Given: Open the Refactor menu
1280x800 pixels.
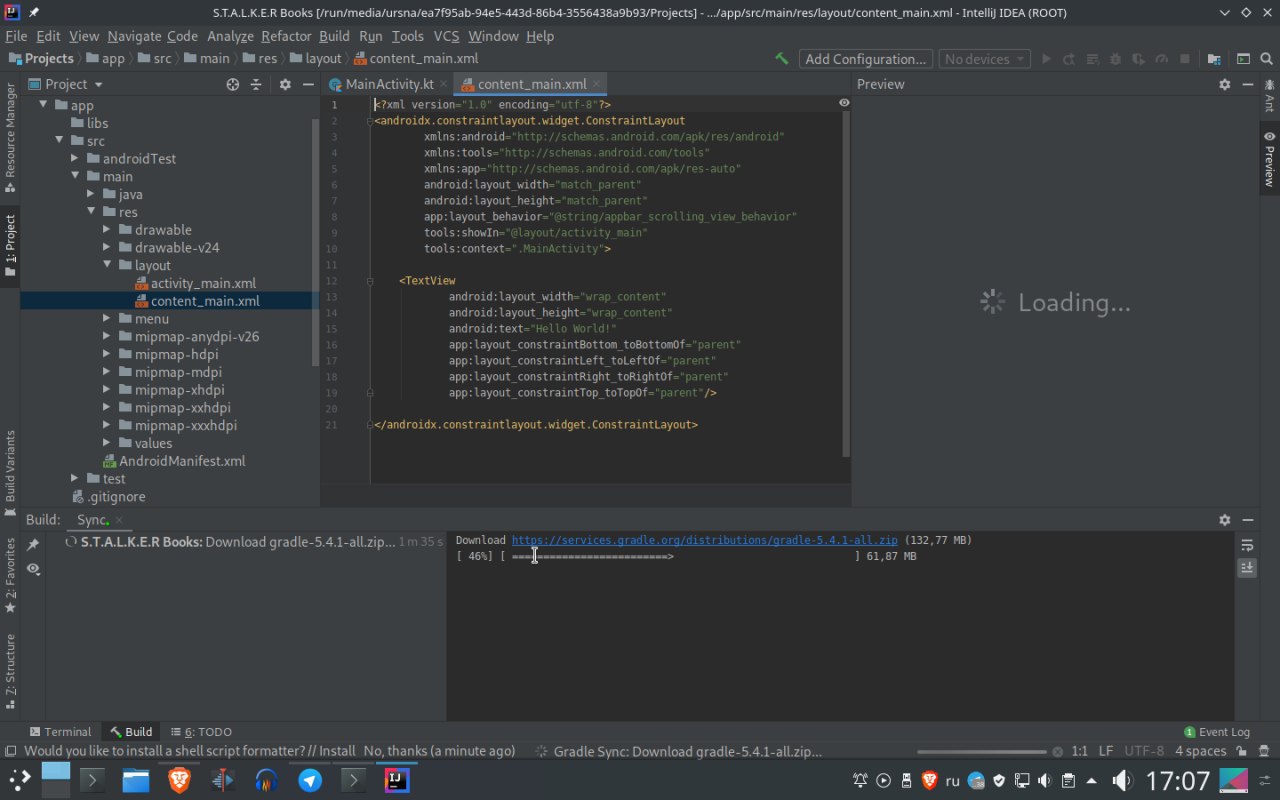Looking at the screenshot, I should pyautogui.click(x=286, y=36).
